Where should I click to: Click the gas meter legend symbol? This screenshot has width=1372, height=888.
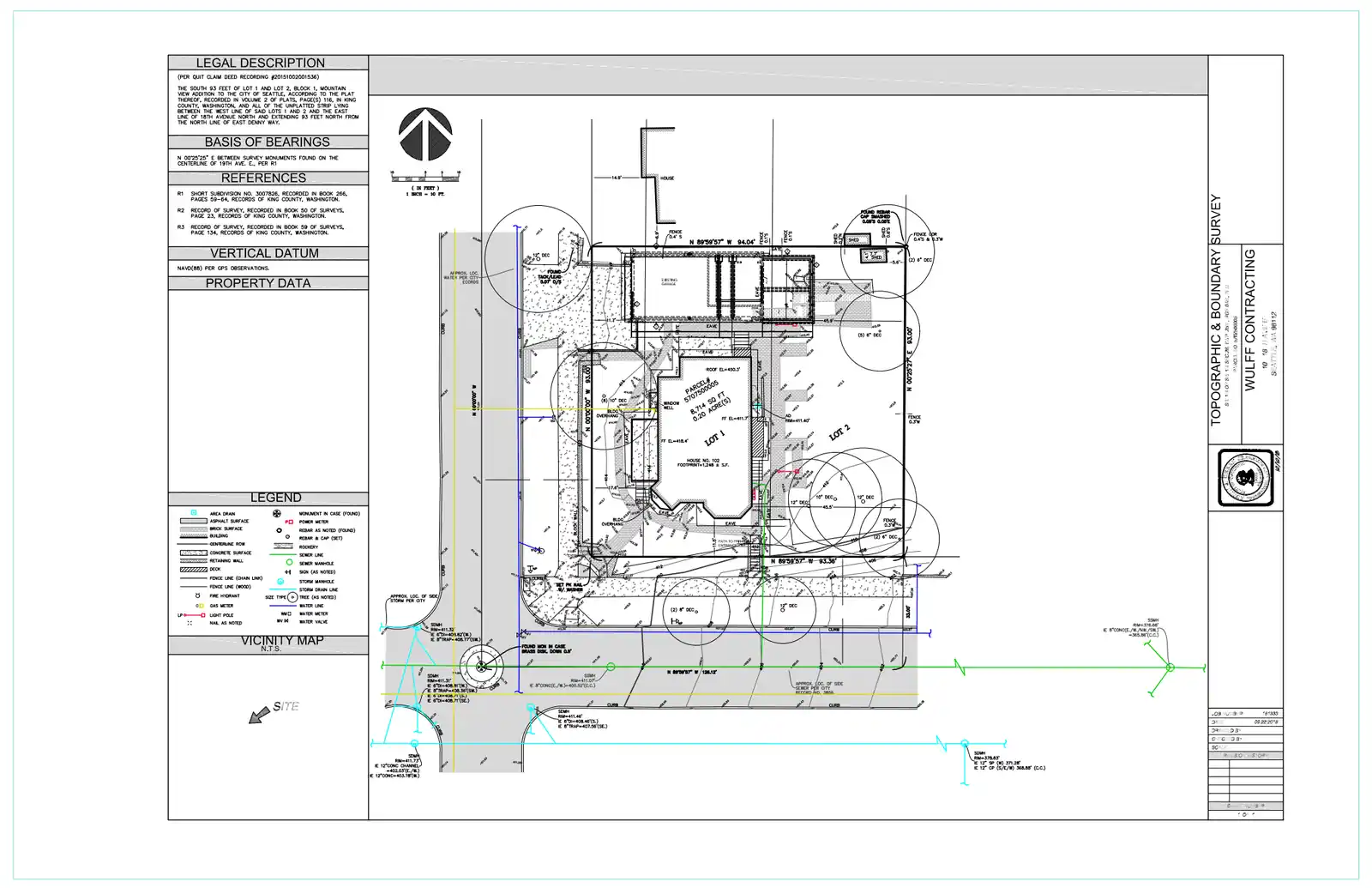coord(200,606)
